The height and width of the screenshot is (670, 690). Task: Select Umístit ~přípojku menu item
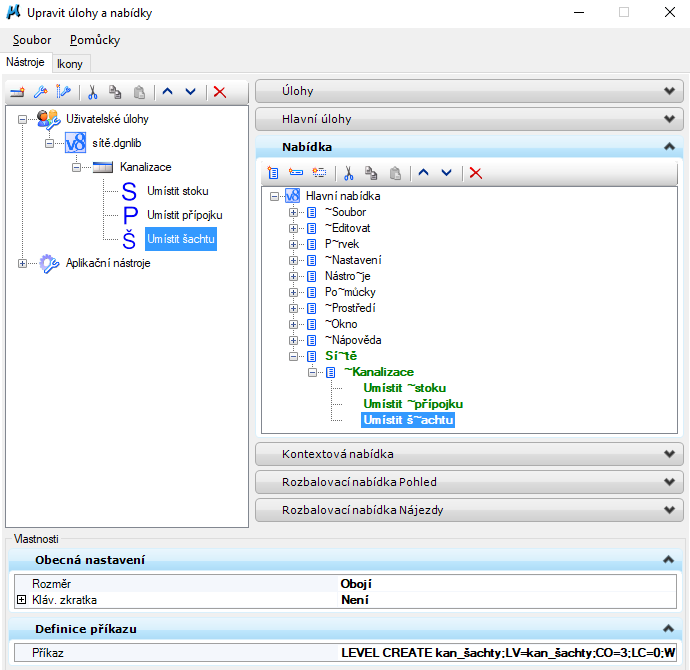tap(413, 404)
